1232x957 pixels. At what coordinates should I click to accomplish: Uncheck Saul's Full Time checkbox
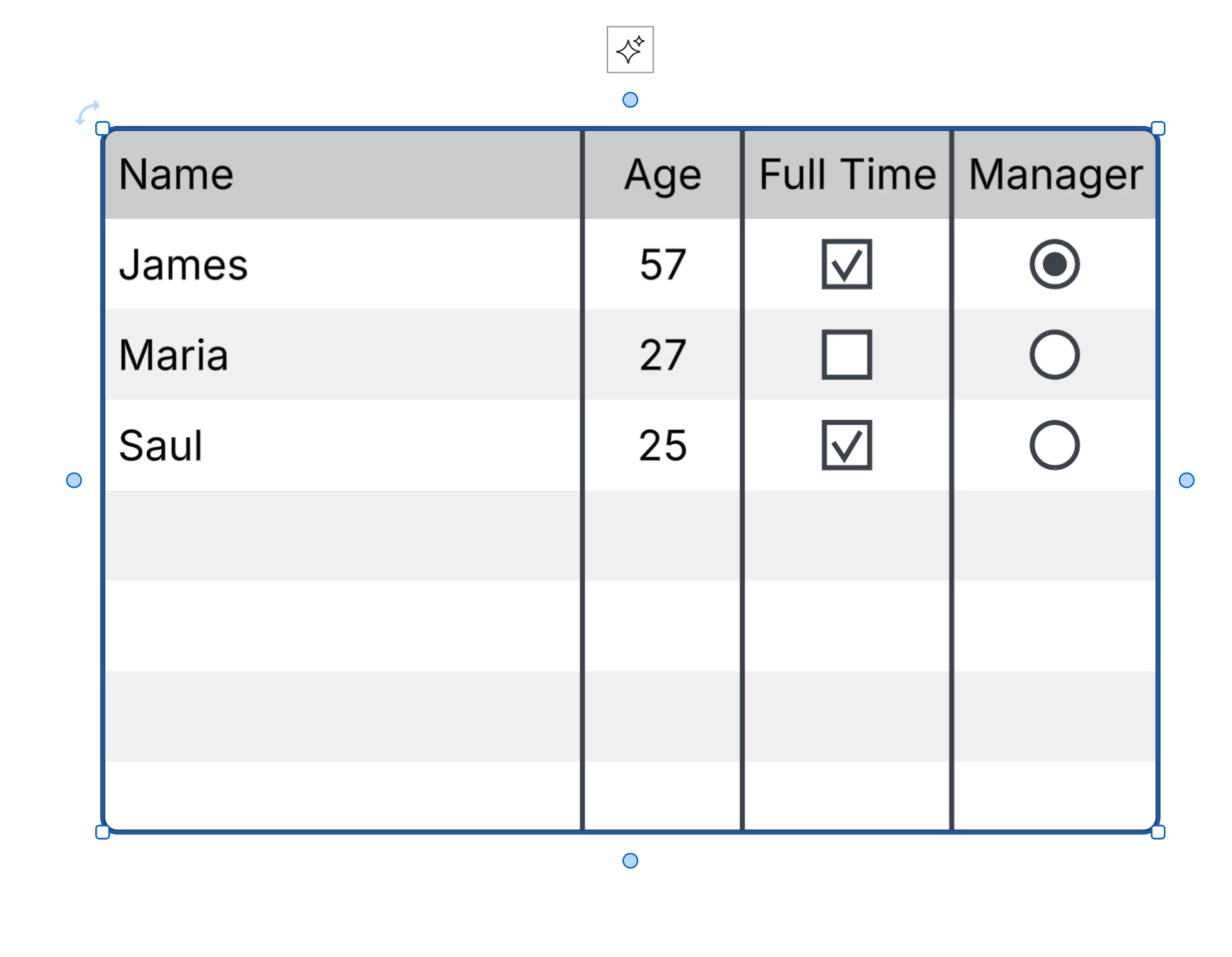847,445
